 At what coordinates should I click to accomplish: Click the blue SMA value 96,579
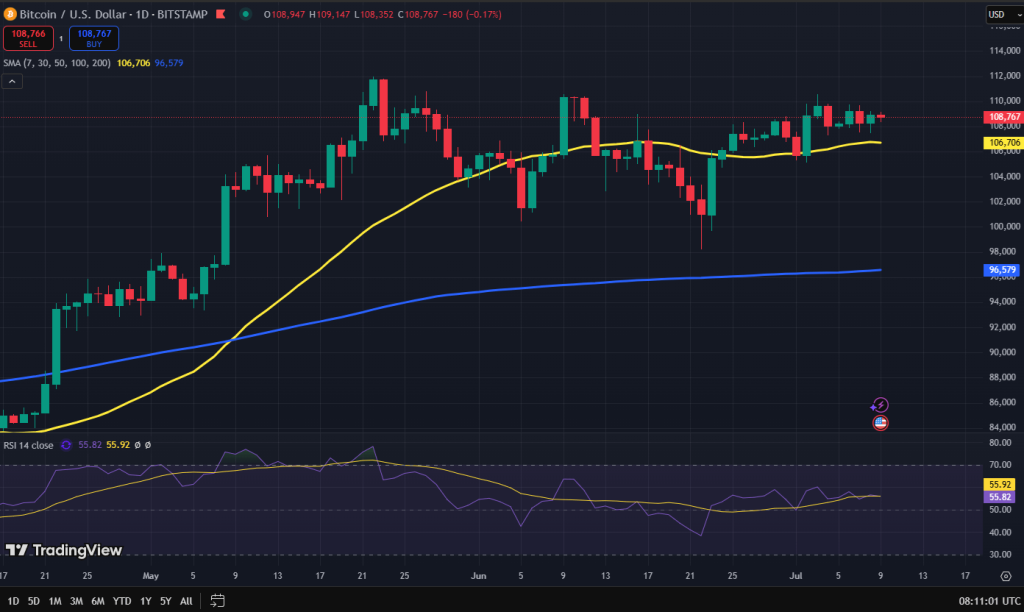pos(168,63)
